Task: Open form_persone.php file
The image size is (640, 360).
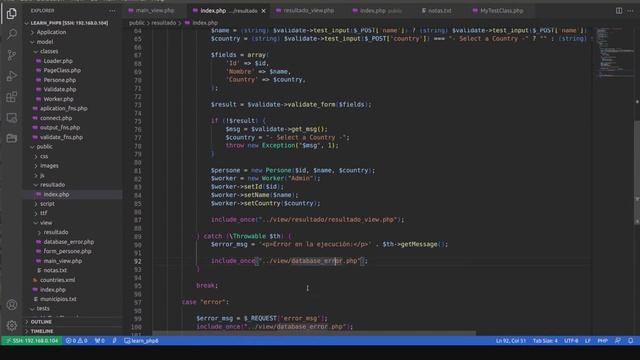Action: coord(67,251)
